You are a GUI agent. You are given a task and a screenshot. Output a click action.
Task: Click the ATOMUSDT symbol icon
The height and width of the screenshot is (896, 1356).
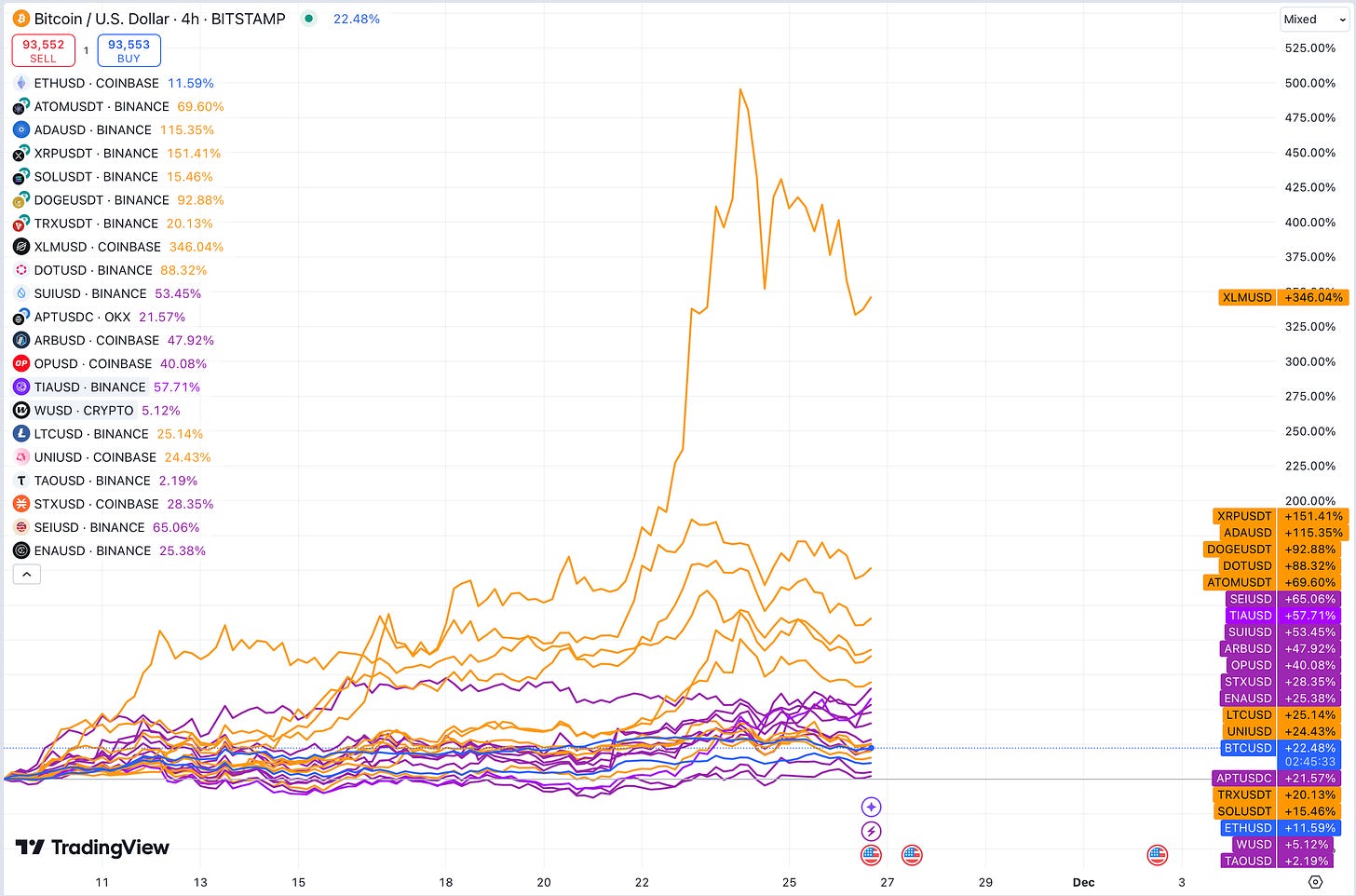(21, 106)
